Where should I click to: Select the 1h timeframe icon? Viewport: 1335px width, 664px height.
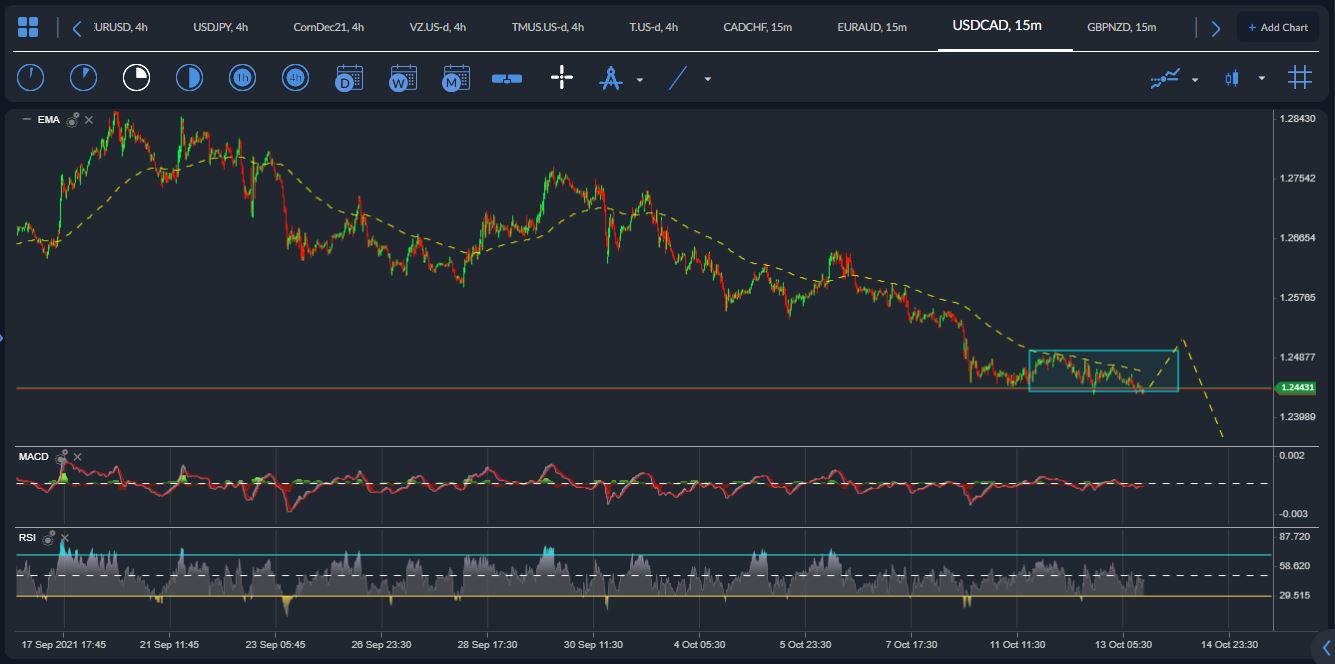[x=242, y=77]
